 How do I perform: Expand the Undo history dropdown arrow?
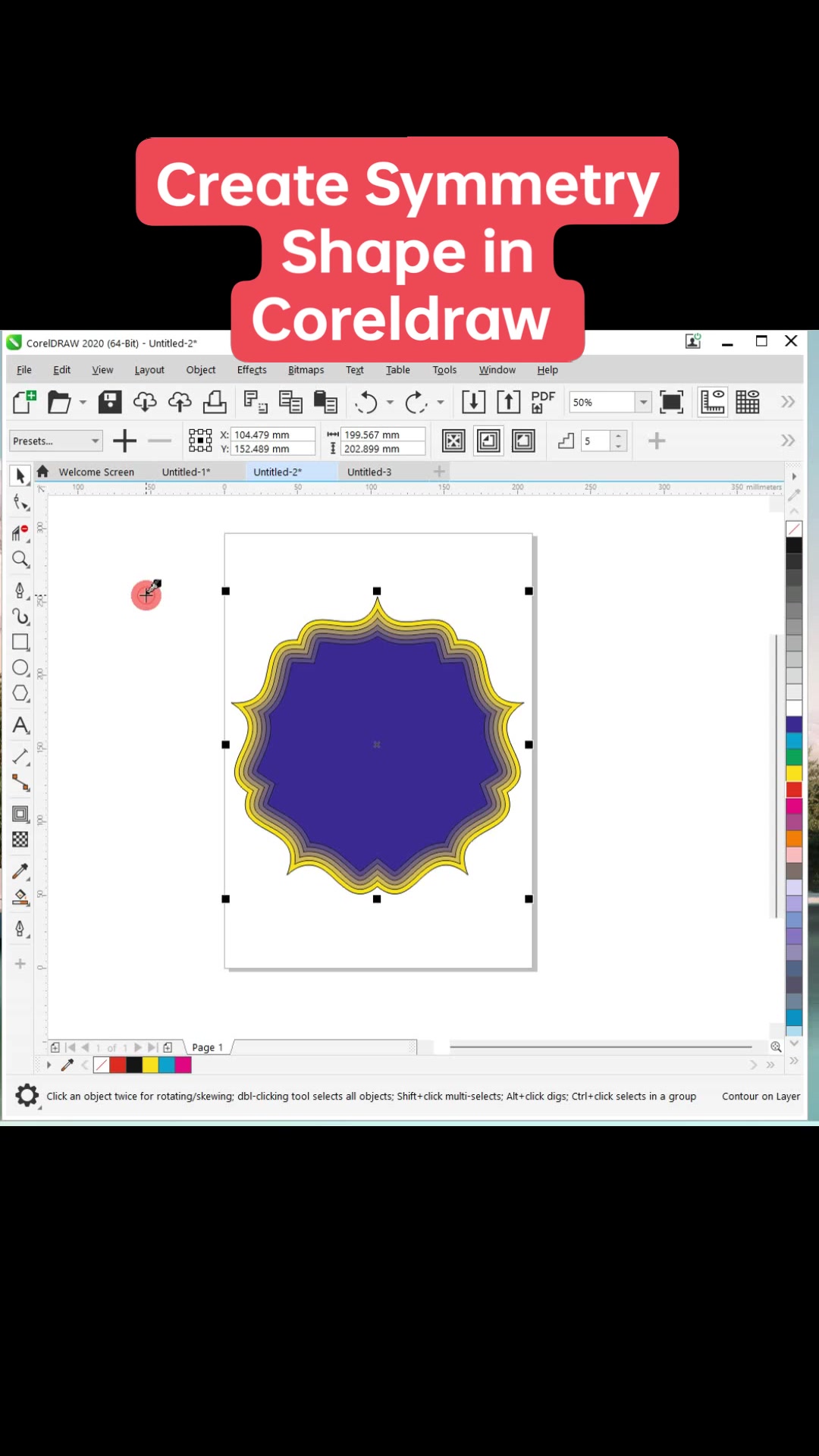coord(390,402)
